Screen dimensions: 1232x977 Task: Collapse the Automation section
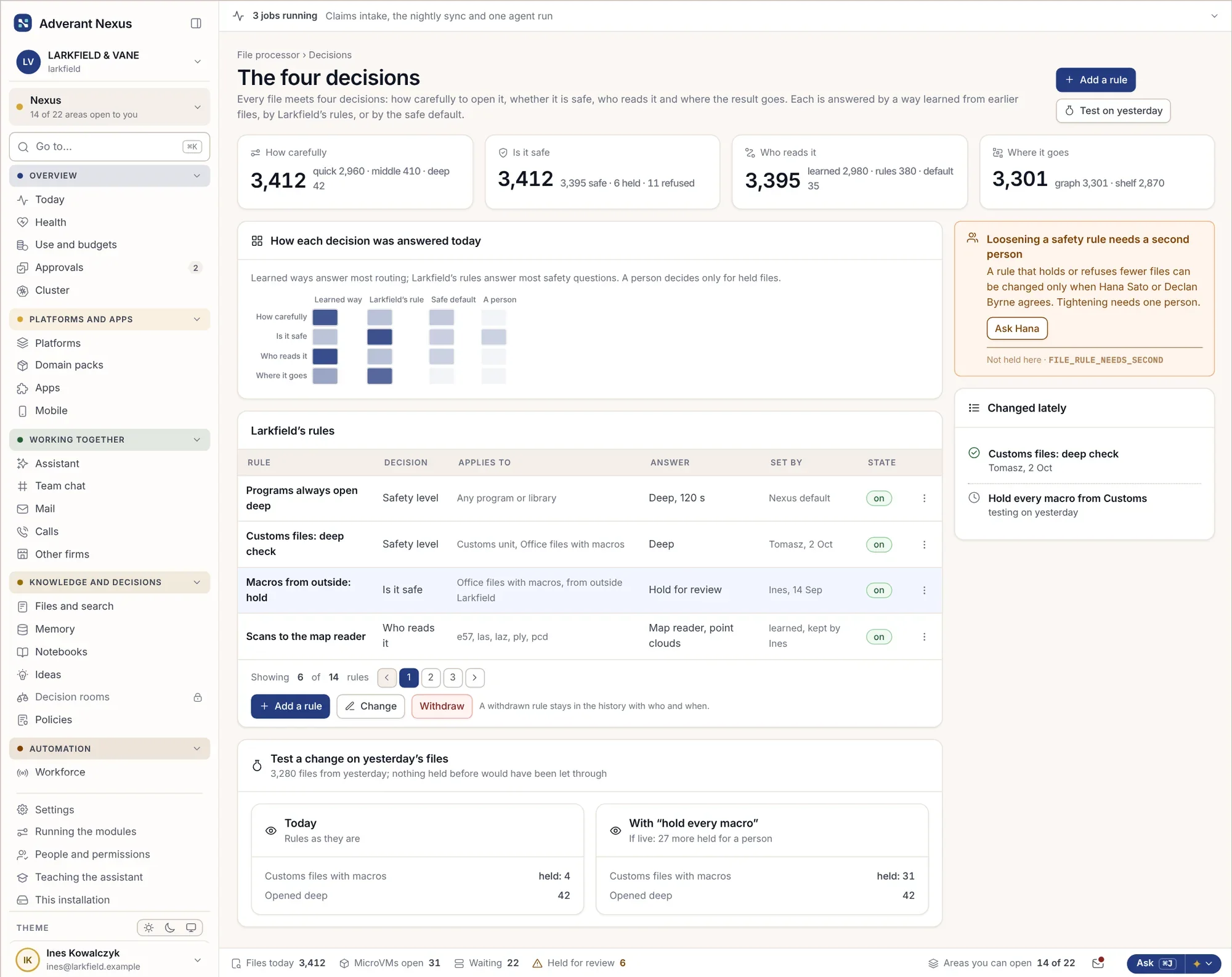[110, 748]
